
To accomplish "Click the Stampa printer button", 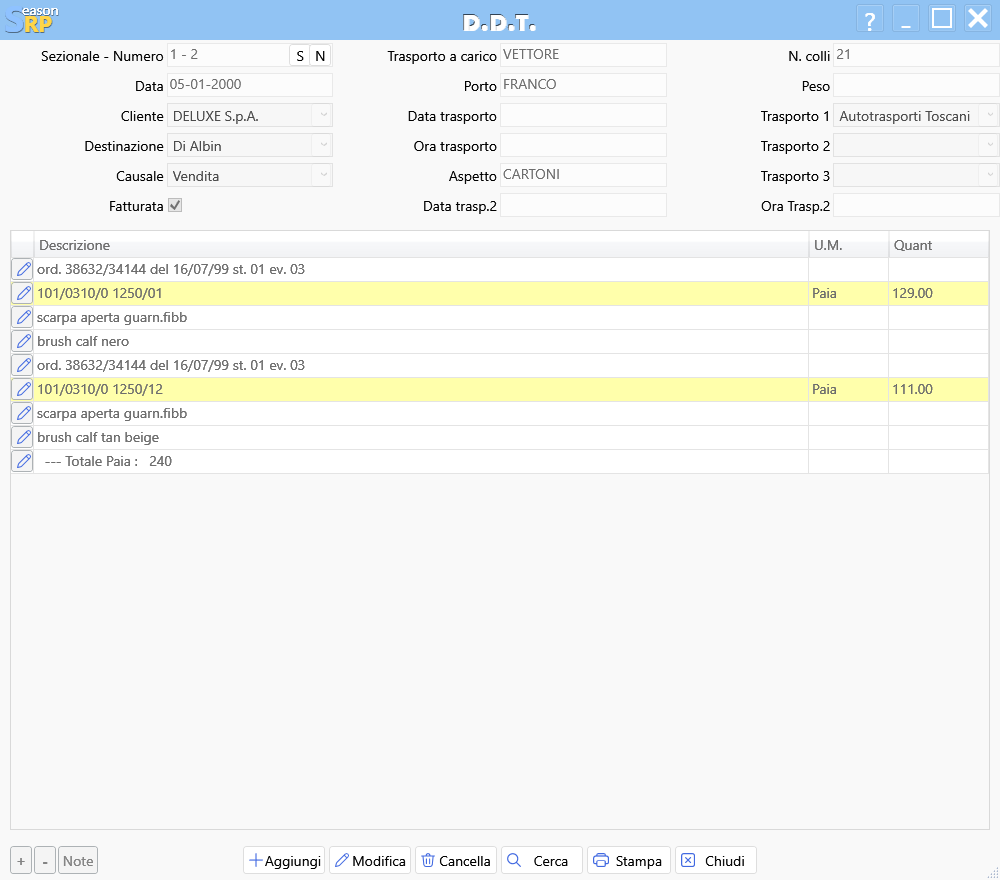I will coord(628,861).
